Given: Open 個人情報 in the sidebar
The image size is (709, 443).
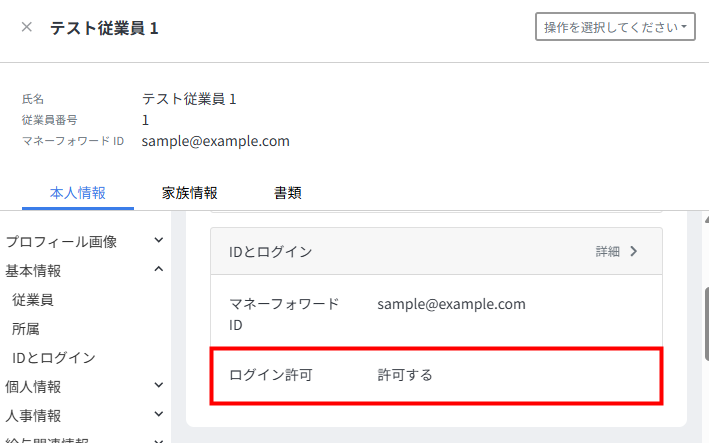Looking at the screenshot, I should [x=34, y=386].
